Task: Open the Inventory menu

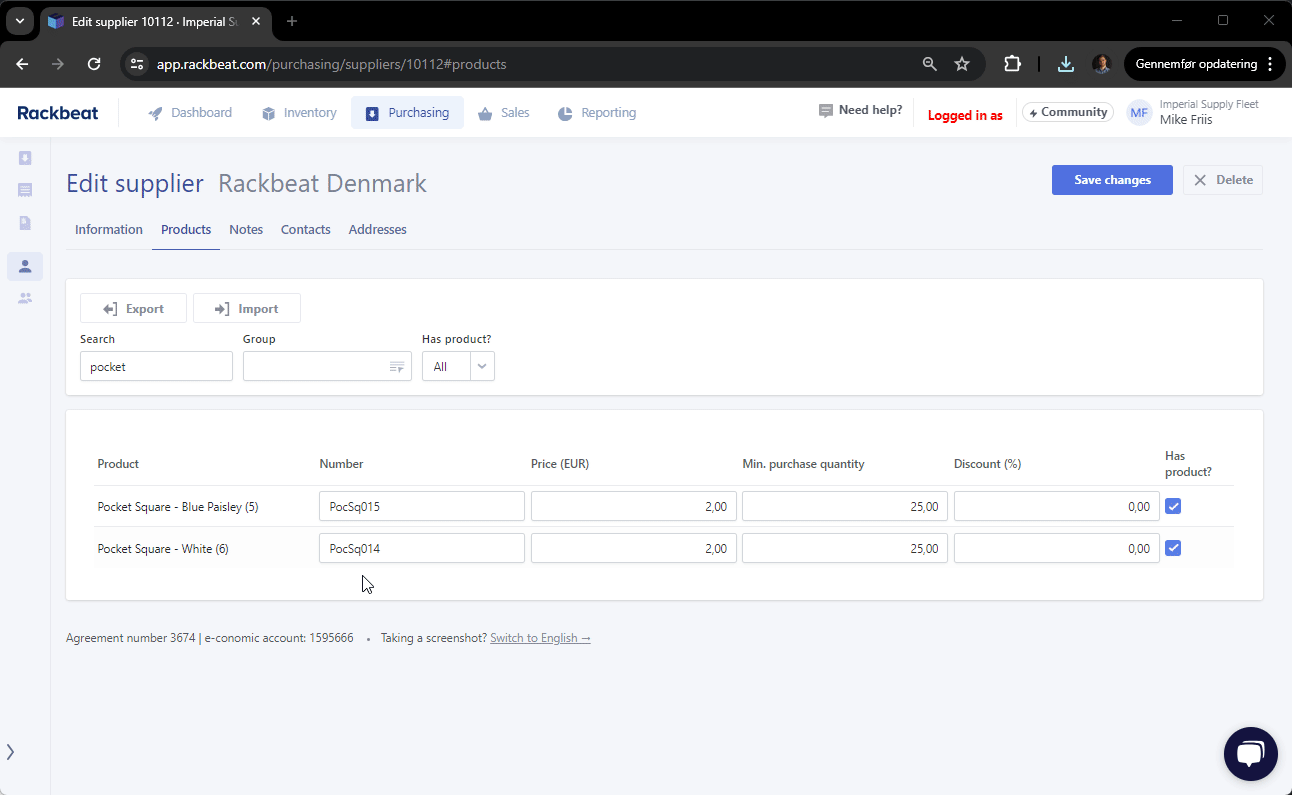Action: point(299,113)
